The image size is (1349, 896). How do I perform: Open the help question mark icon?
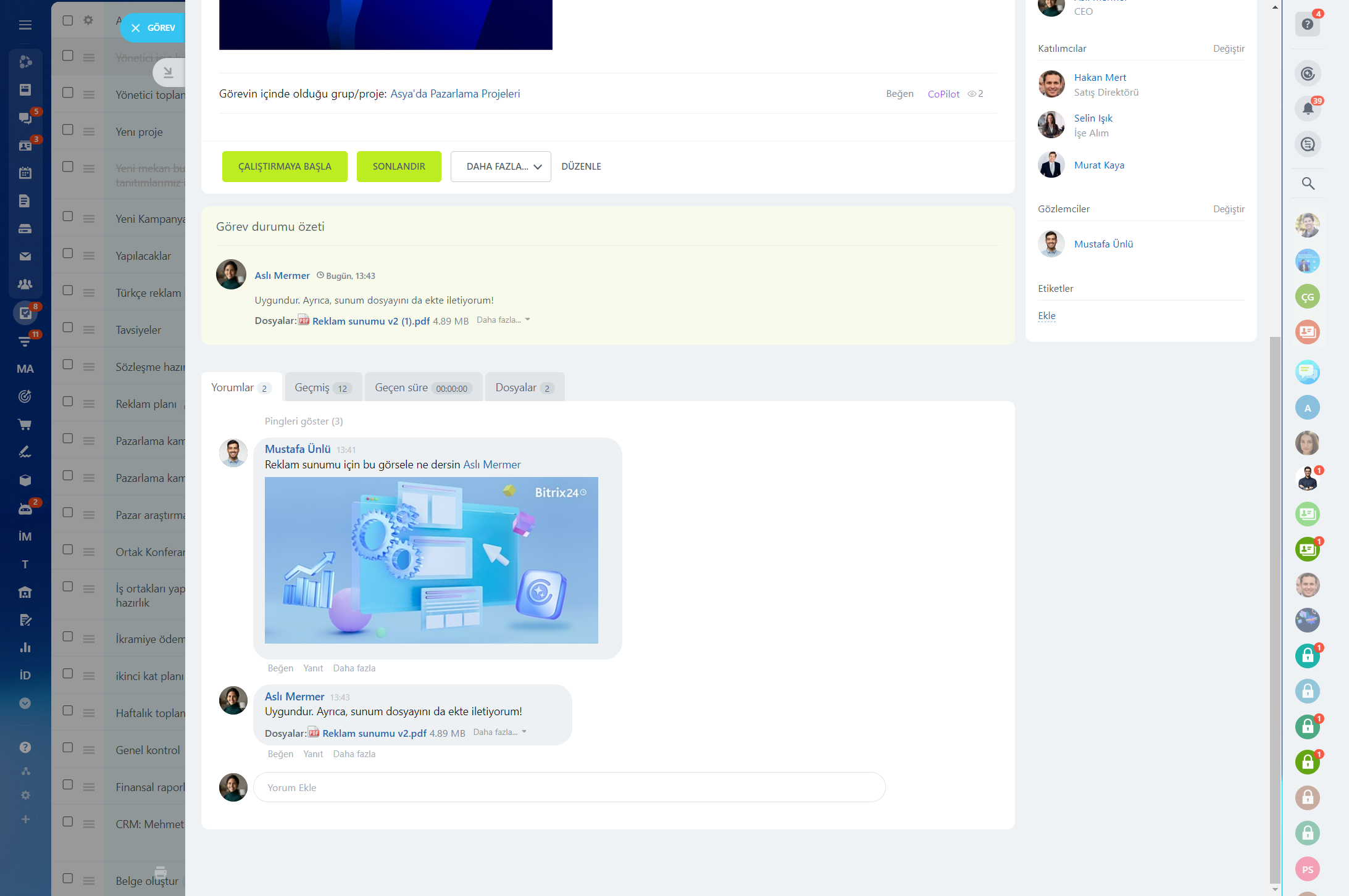point(1307,24)
